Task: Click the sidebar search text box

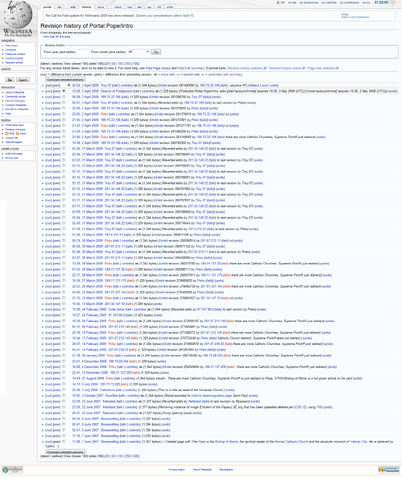Action: 17,74
